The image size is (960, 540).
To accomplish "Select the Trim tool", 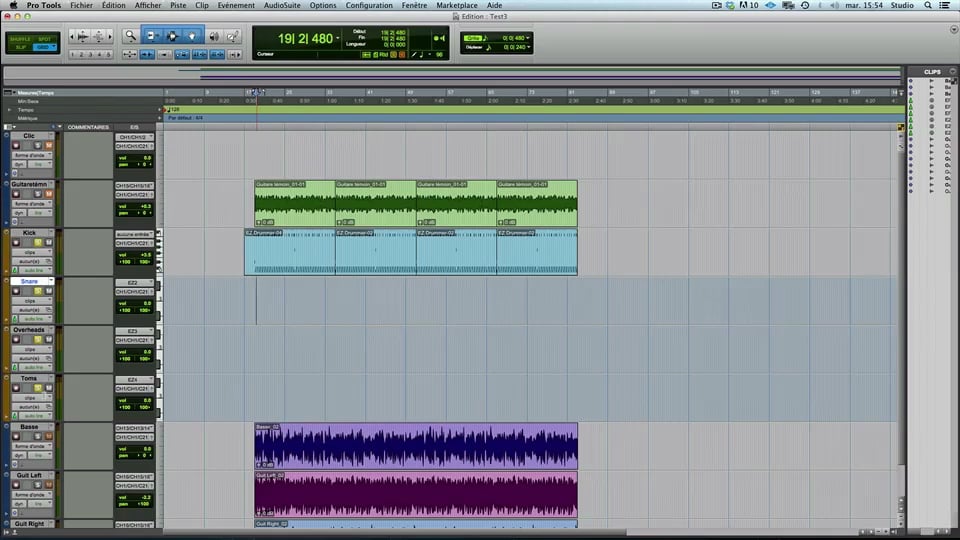I will 151,36.
